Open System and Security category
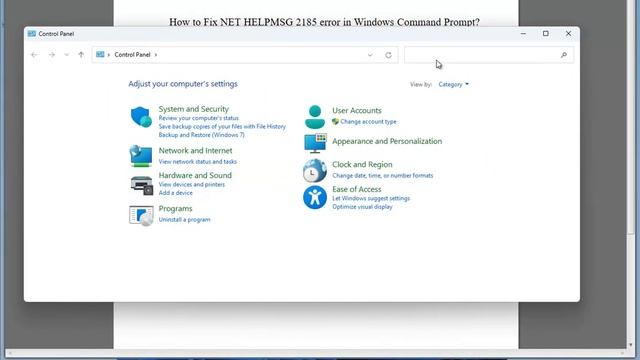Screen dimensions: 640x360 pyautogui.click(x=193, y=109)
